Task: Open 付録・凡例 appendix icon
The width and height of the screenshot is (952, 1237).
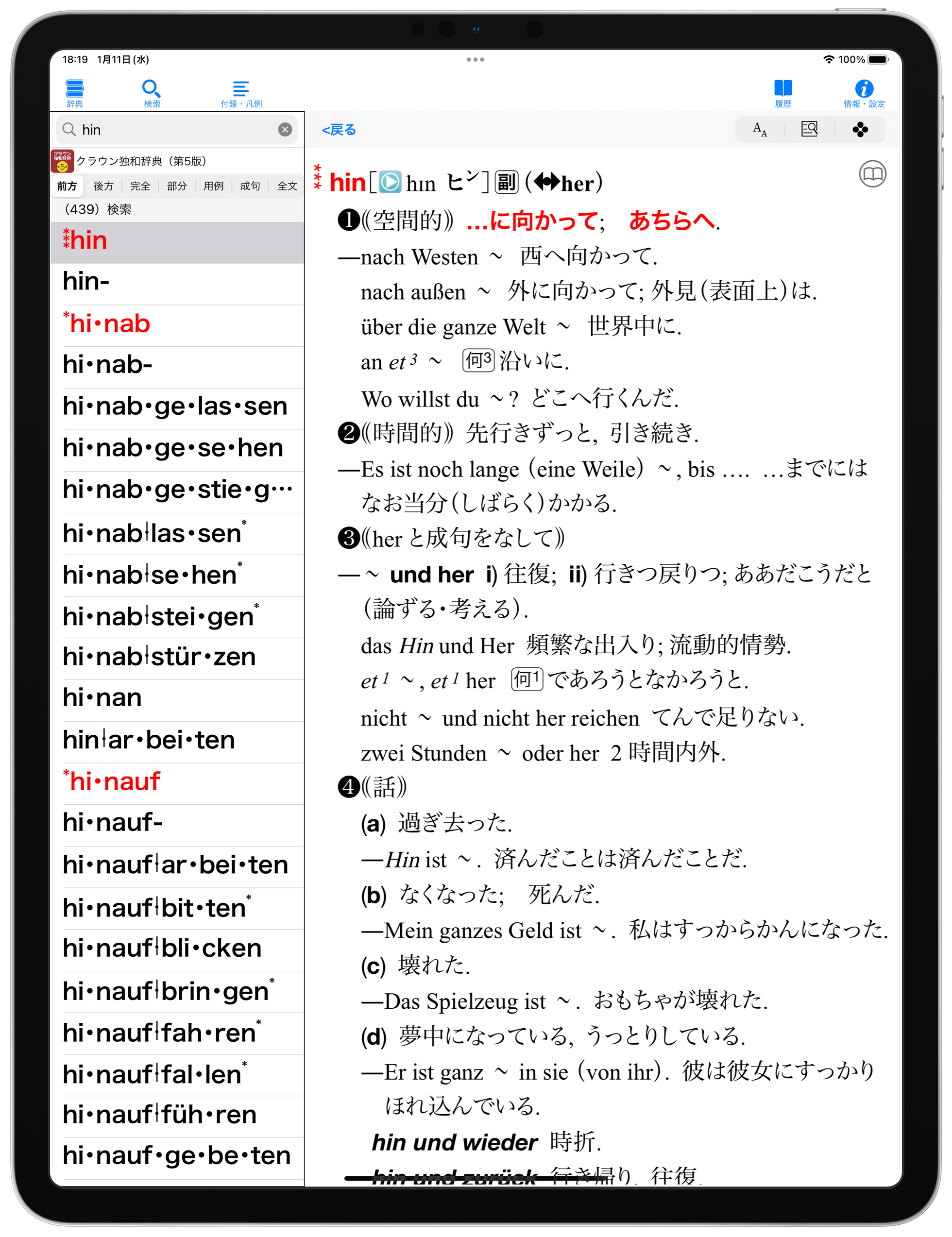Action: [x=241, y=92]
